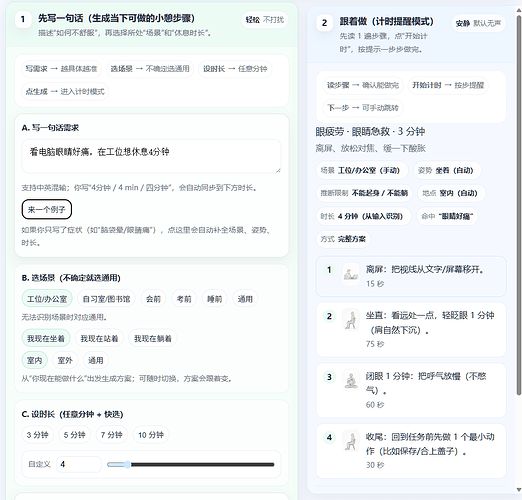Click the step 4 seated figure icon
Screen dimensions: 522x500
click(x=351, y=441)
